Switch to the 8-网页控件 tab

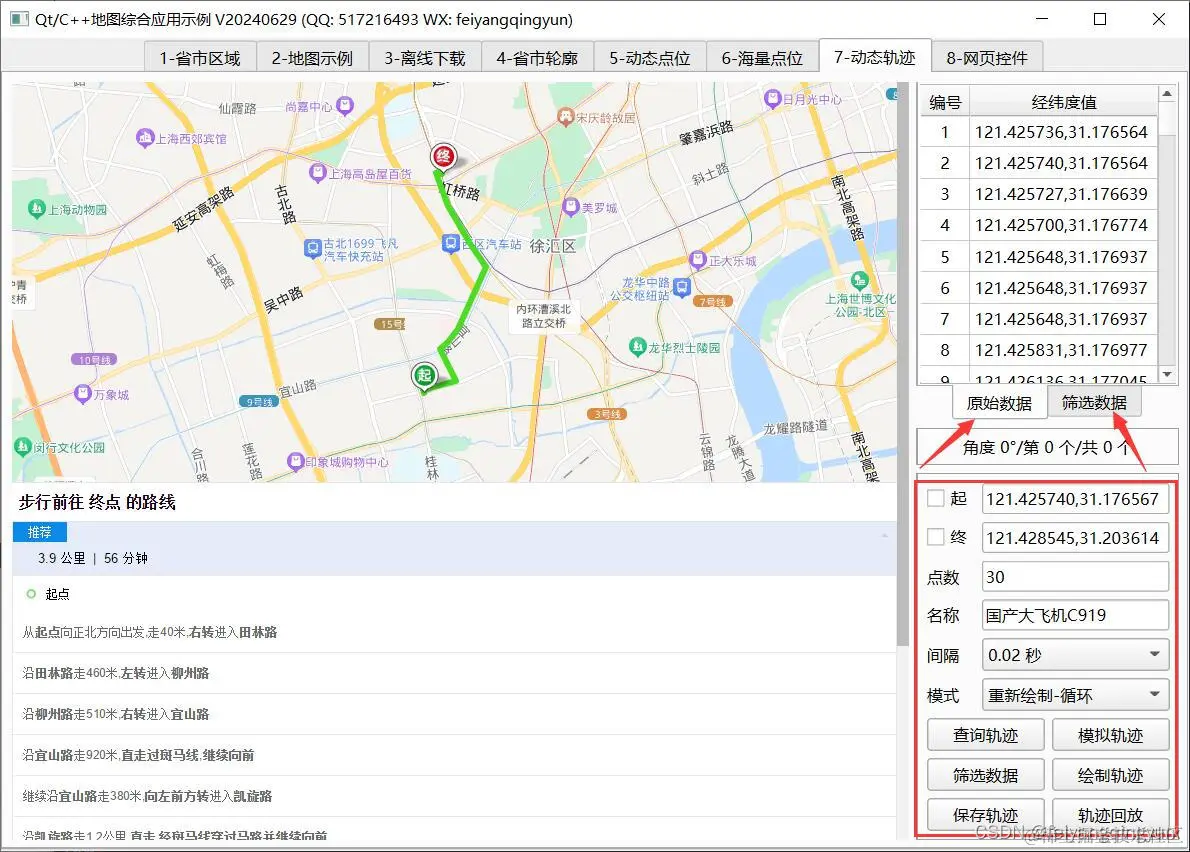pos(985,57)
